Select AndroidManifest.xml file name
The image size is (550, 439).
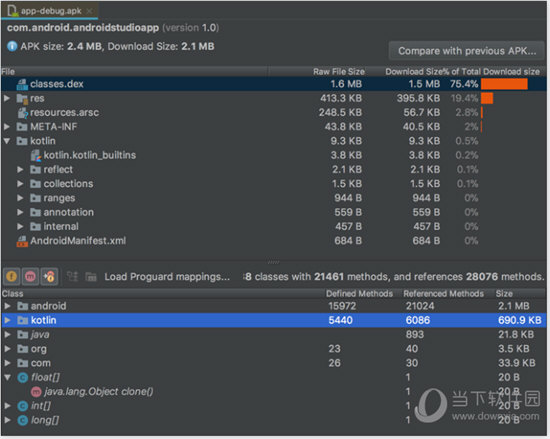pyautogui.click(x=78, y=241)
